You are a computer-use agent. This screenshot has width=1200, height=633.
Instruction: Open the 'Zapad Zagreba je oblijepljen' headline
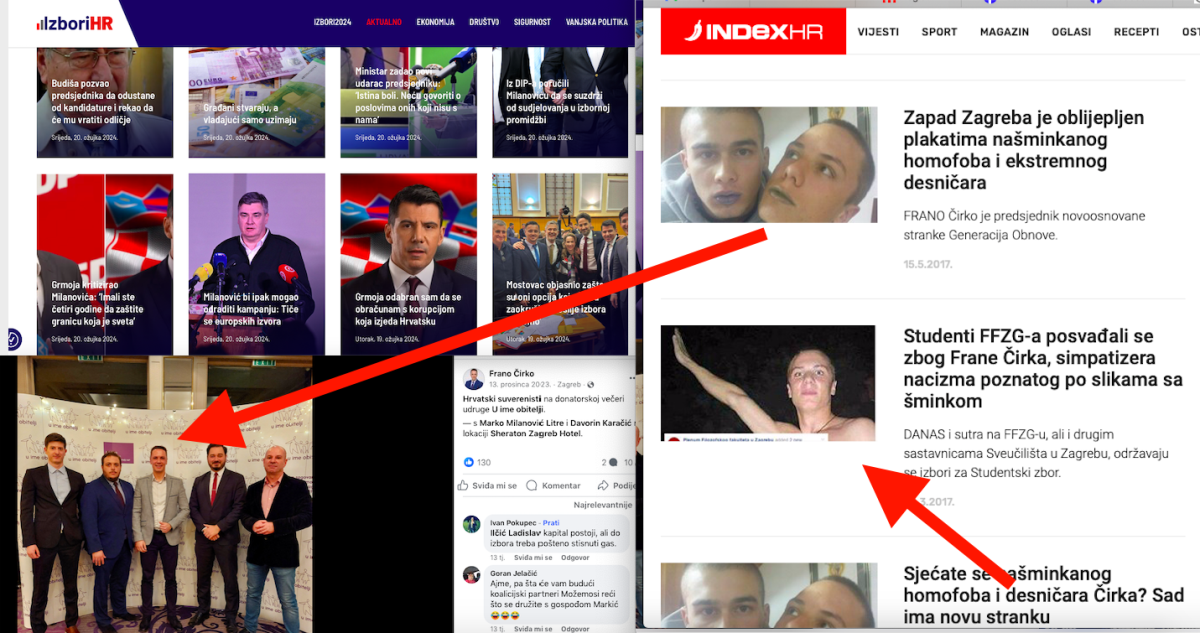click(1023, 150)
